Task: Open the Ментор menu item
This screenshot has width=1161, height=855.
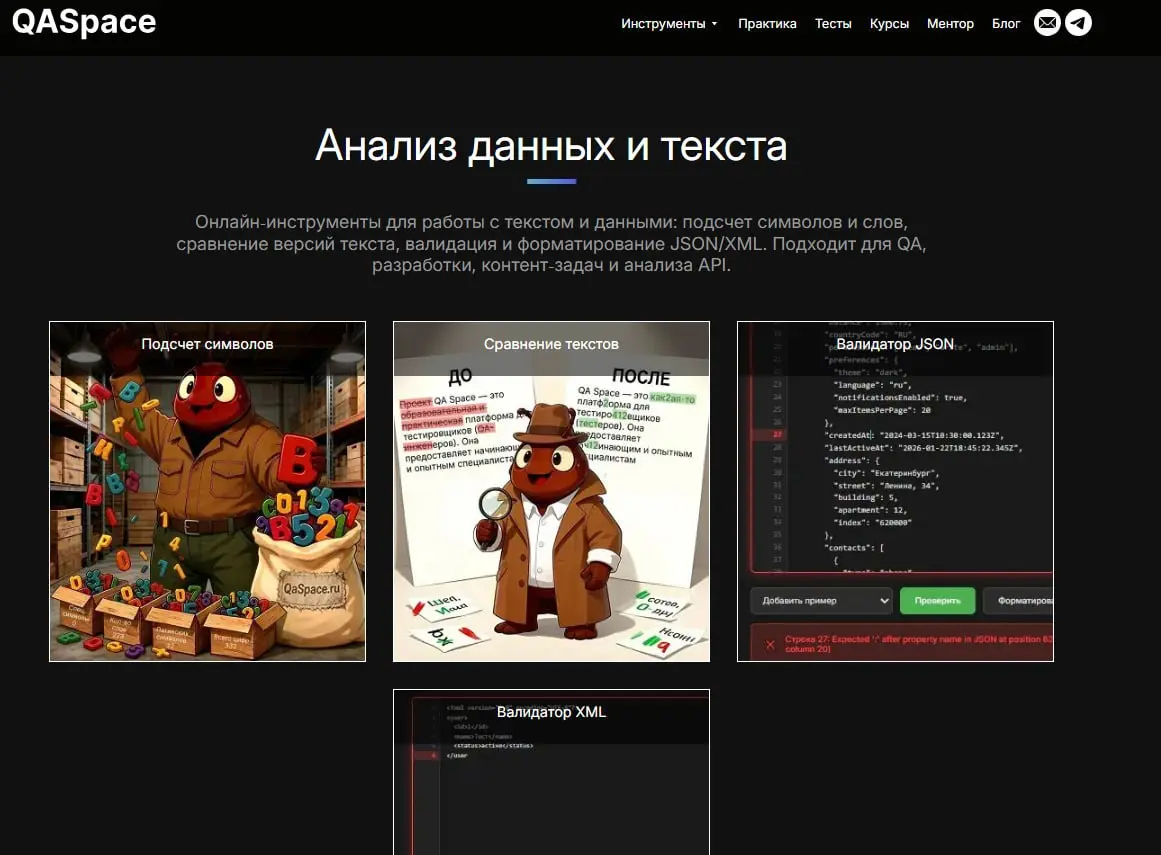Action: click(x=950, y=24)
